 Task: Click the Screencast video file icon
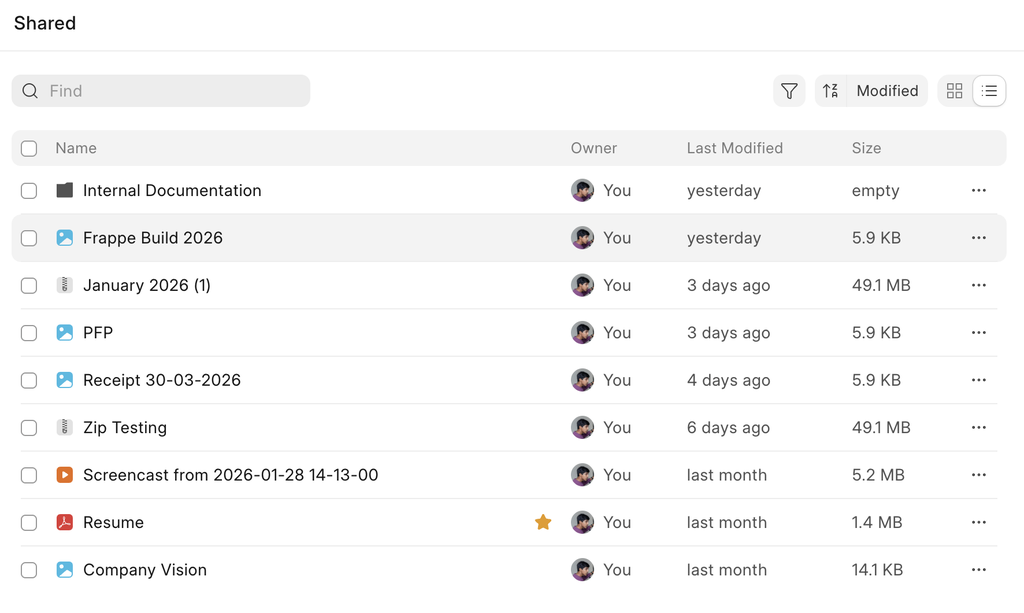[x=65, y=475]
